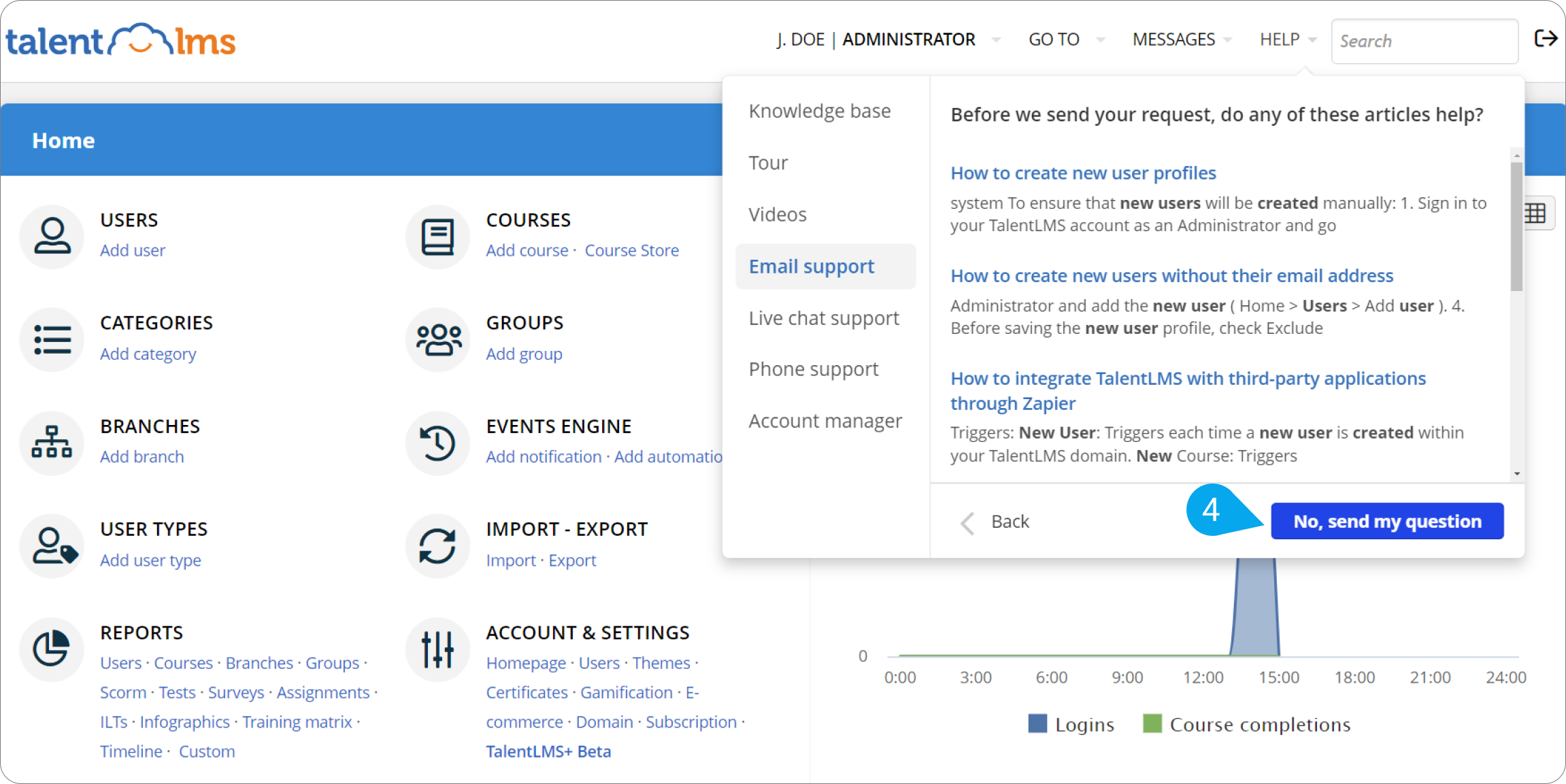The image size is (1566, 784).
Task: Select Email support in help menu
Action: (825, 267)
